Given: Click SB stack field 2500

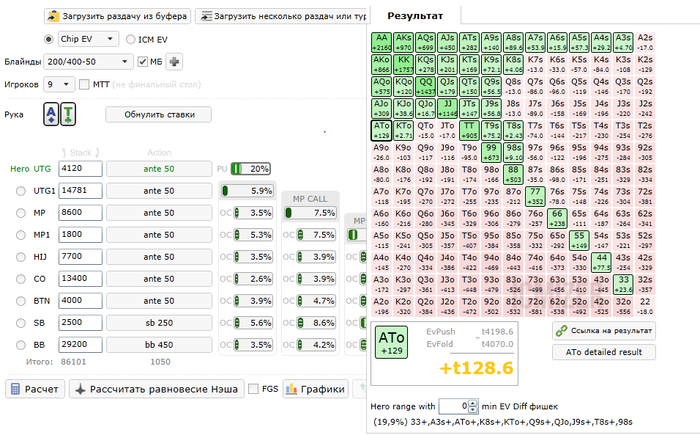Looking at the screenshot, I should (80, 323).
